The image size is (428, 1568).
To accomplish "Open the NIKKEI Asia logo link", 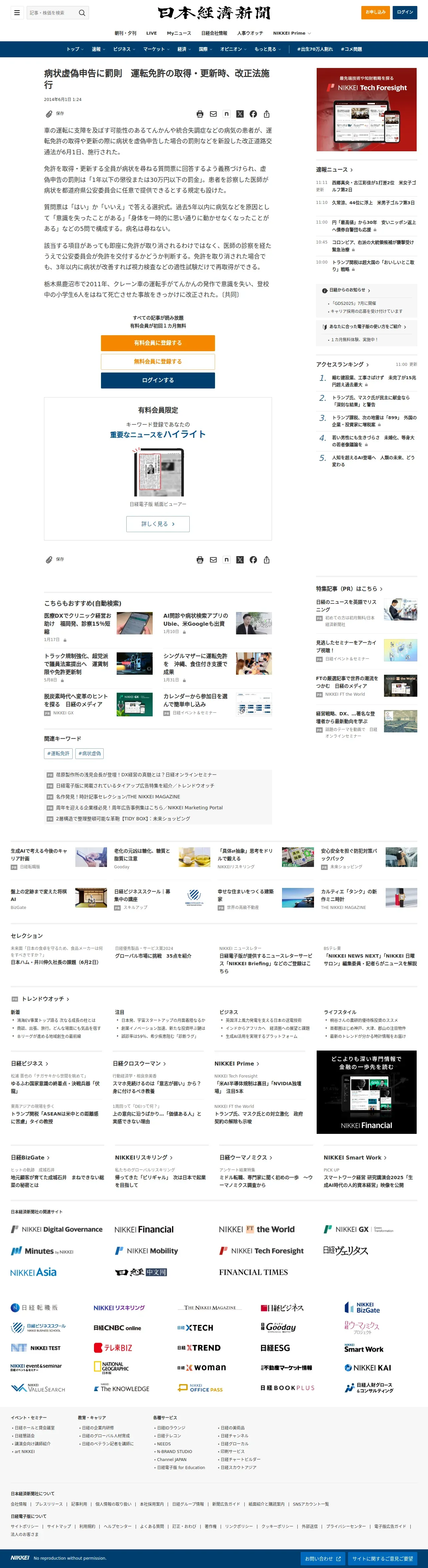I will [33, 1273].
